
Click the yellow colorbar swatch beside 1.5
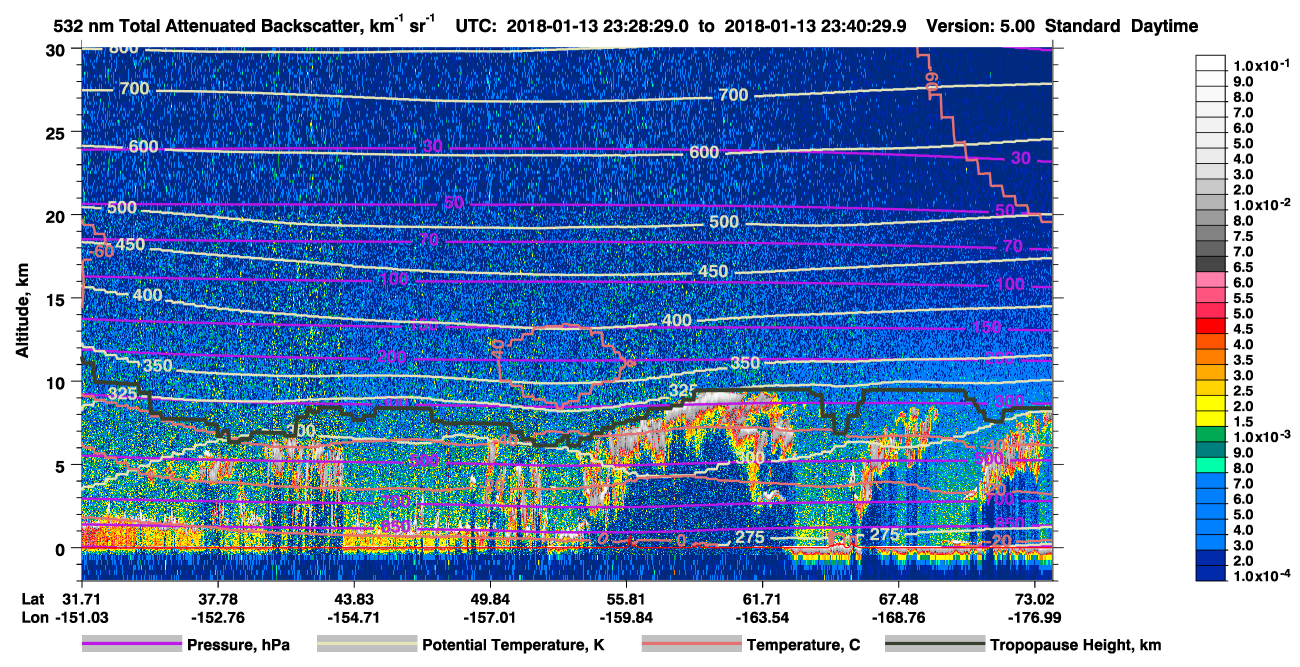pyautogui.click(x=1210, y=418)
